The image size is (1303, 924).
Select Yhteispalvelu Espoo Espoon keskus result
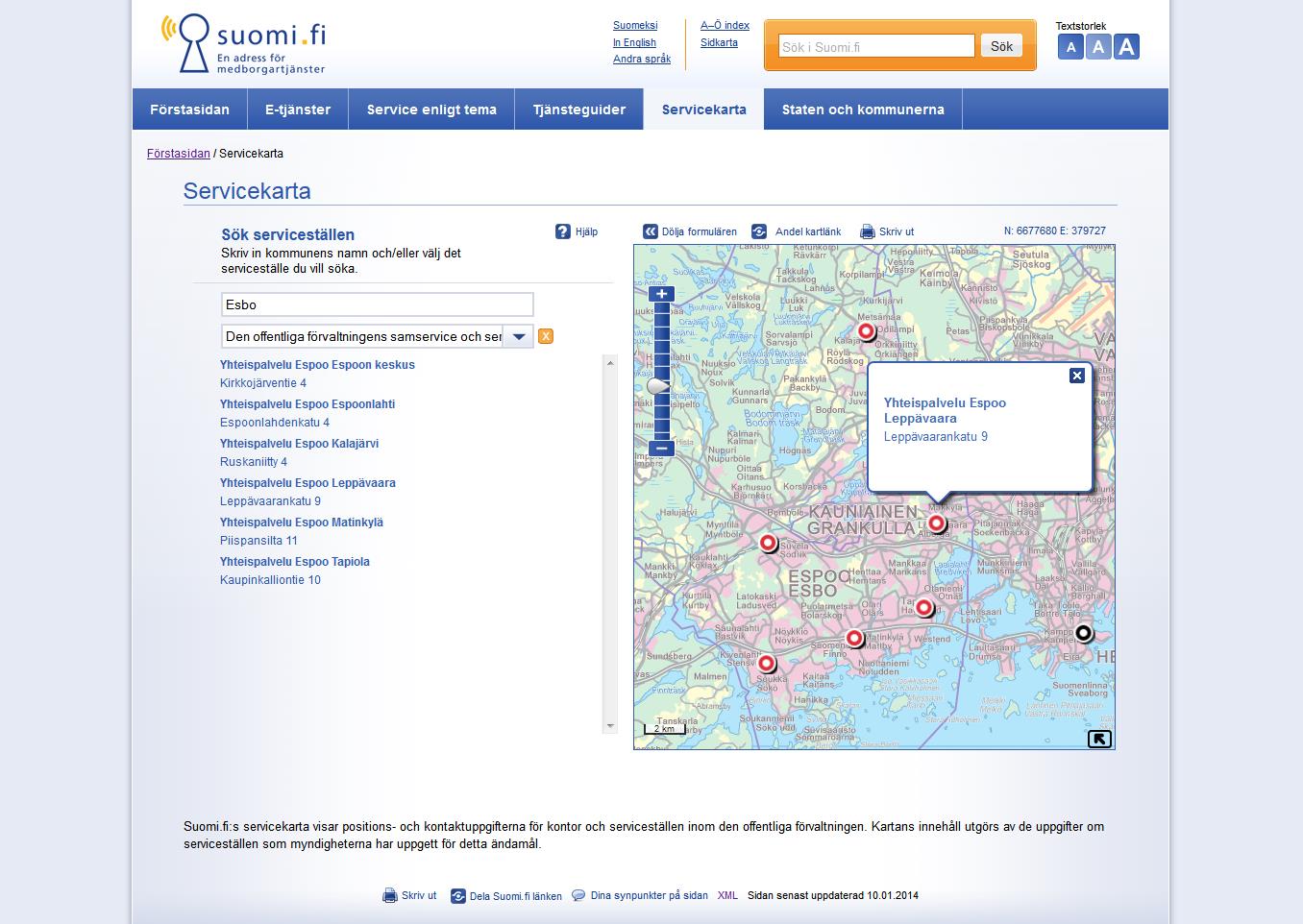tap(317, 365)
